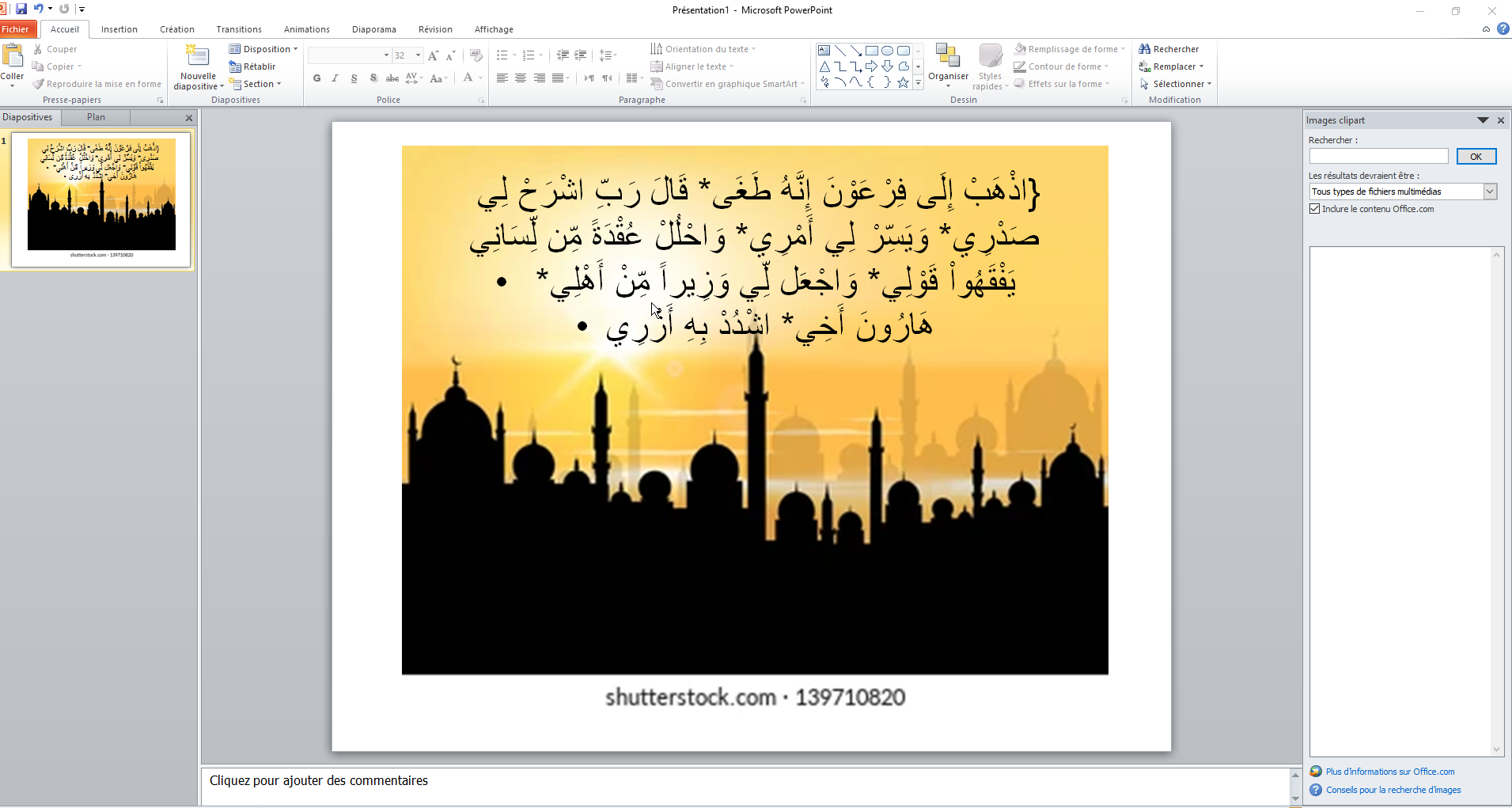This screenshot has width=1512, height=808.
Task: Align text right in Paragraphe group
Action: pos(540,78)
